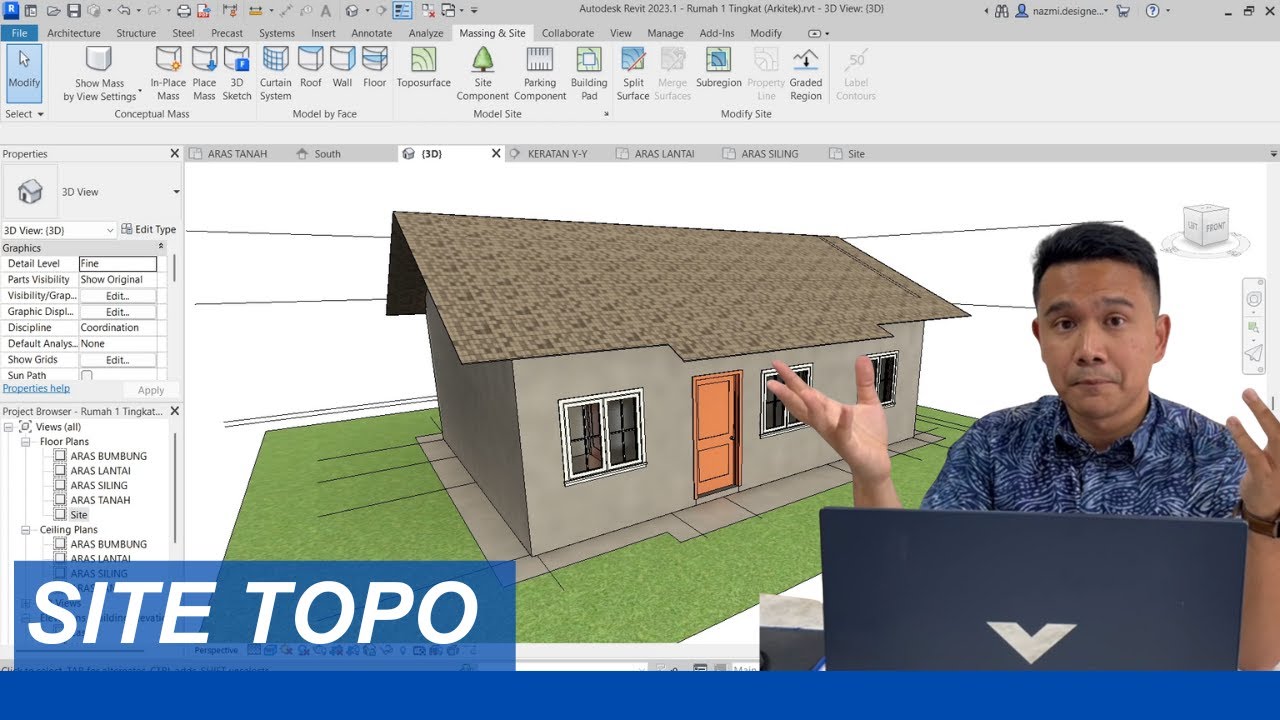This screenshot has width=1280, height=720.
Task: Open the Properties help link
Action: [36, 389]
